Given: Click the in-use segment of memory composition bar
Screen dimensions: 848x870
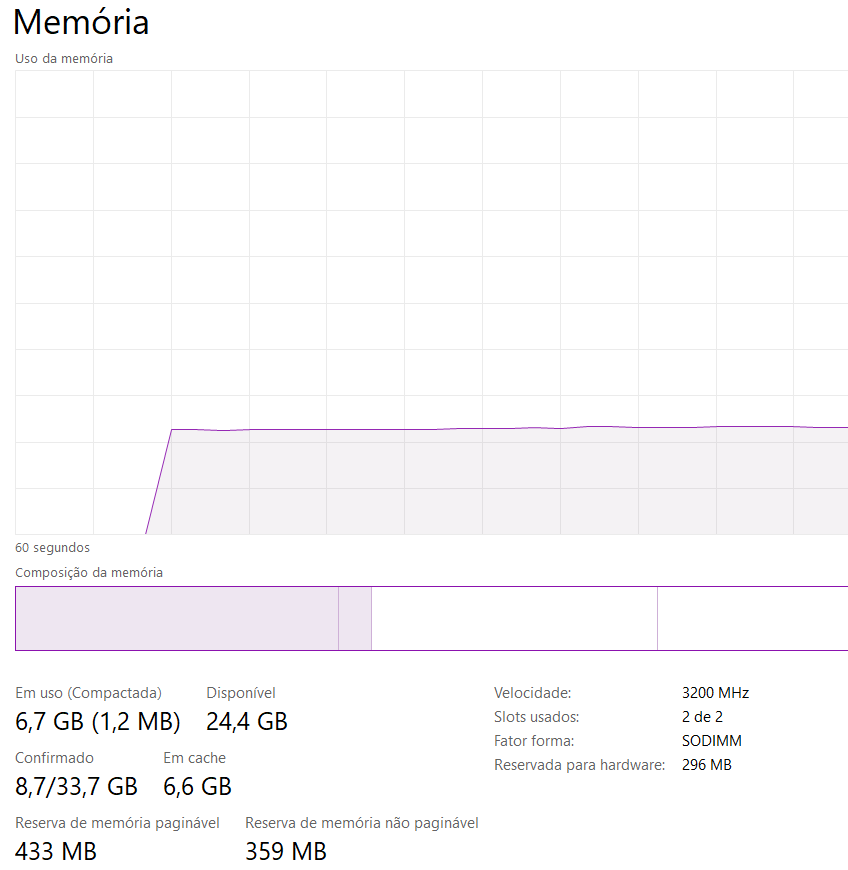Looking at the screenshot, I should point(177,618).
